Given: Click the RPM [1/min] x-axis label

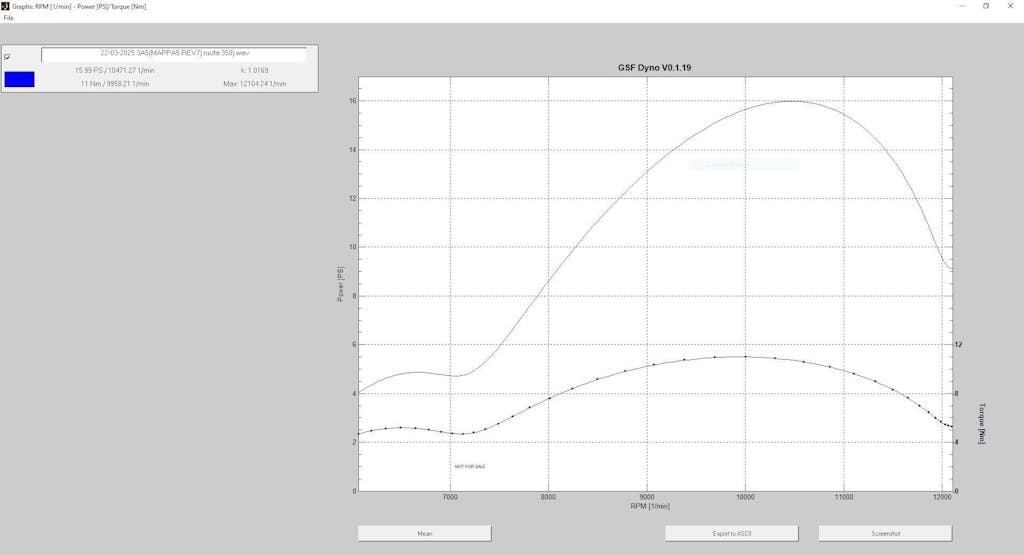Looking at the screenshot, I should 649,506.
